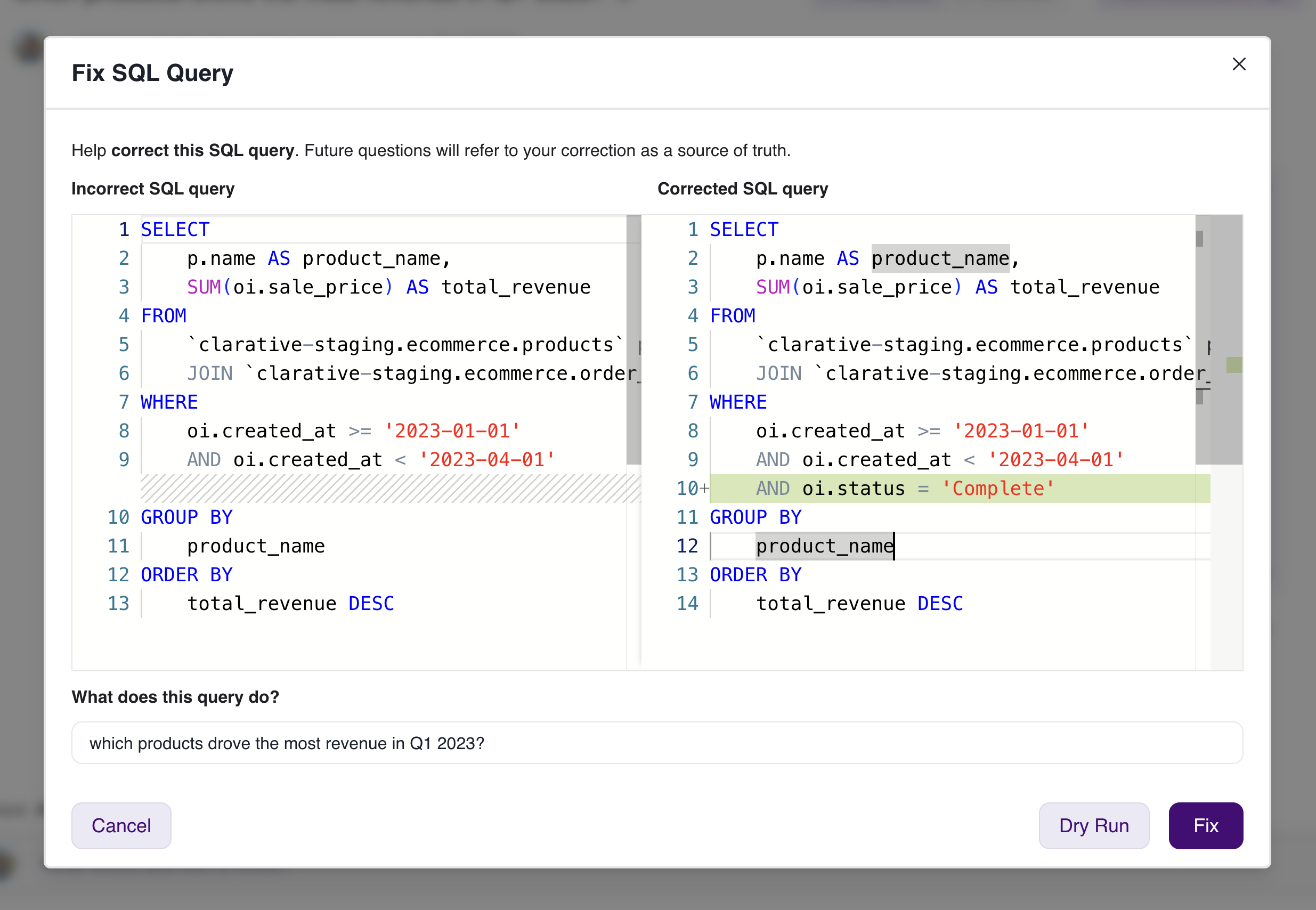Viewport: 1316px width, 910px height.
Task: Click 'SUM(oi.sale_price)' in incorrect query
Action: click(290, 287)
